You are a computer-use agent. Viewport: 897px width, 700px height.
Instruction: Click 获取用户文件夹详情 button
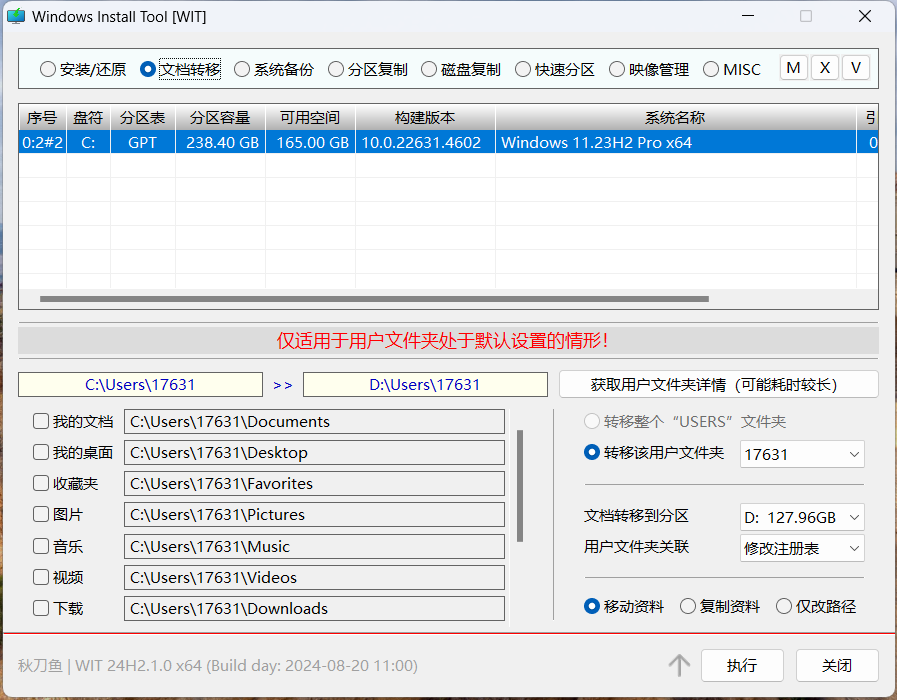point(719,384)
